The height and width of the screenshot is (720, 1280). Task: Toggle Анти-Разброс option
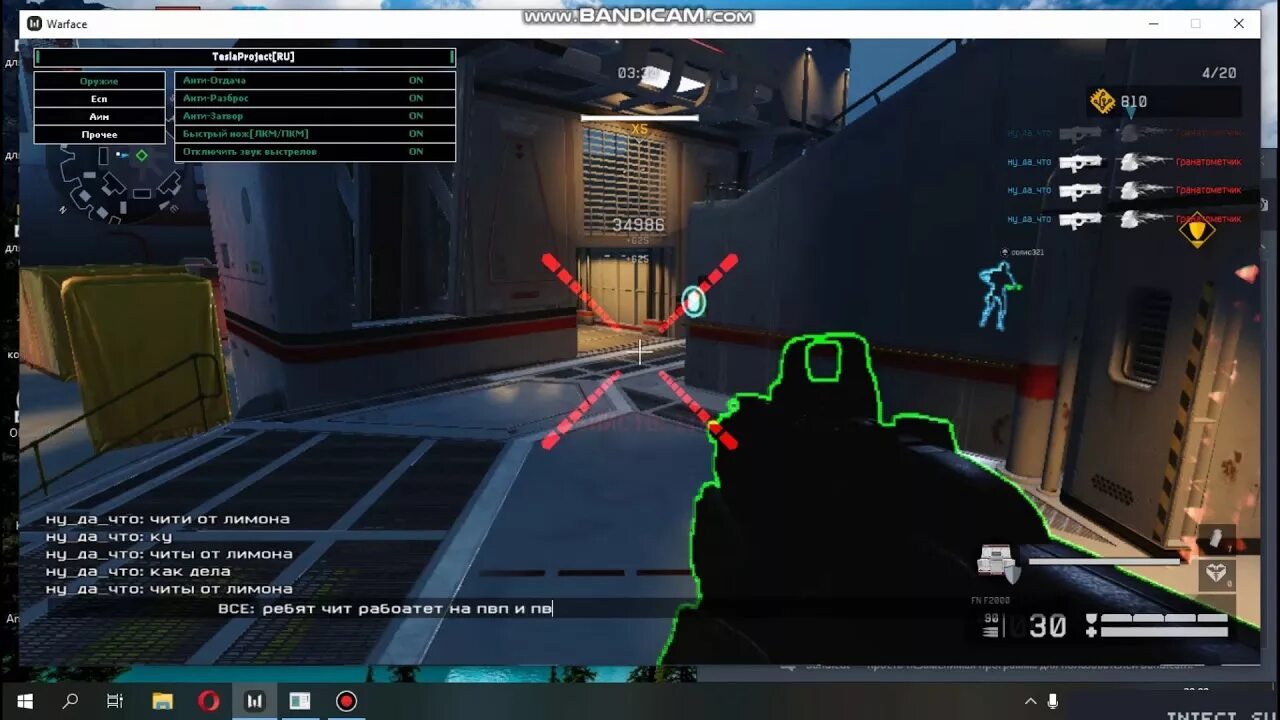(x=315, y=98)
